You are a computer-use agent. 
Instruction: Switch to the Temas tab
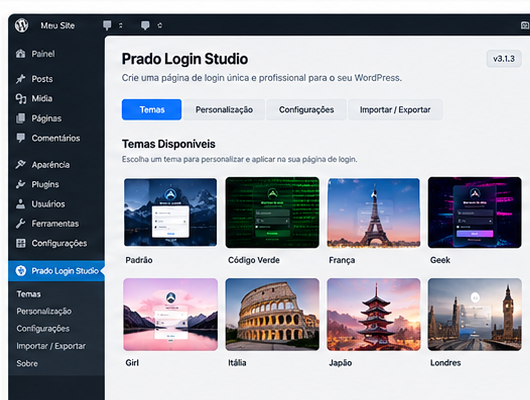point(152,110)
